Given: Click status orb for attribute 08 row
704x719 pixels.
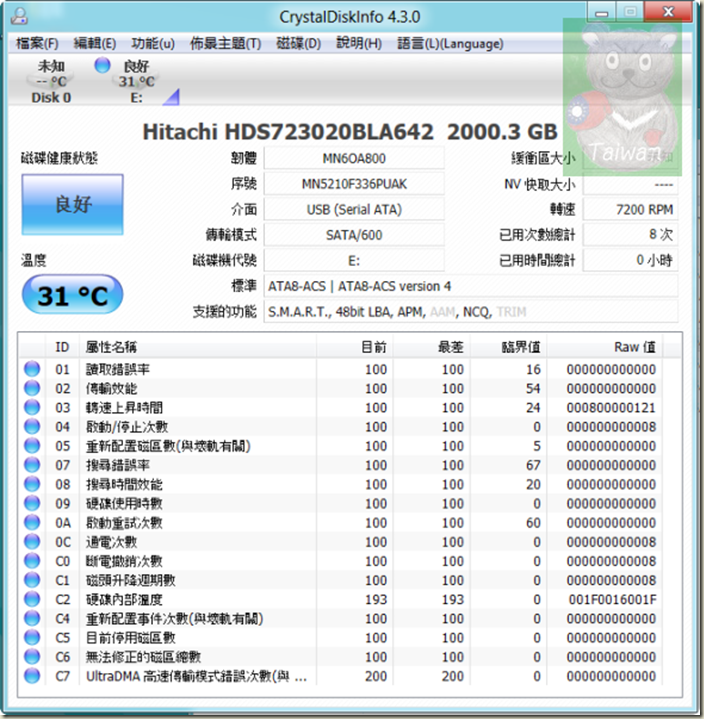Looking at the screenshot, I should pyautogui.click(x=32, y=484).
